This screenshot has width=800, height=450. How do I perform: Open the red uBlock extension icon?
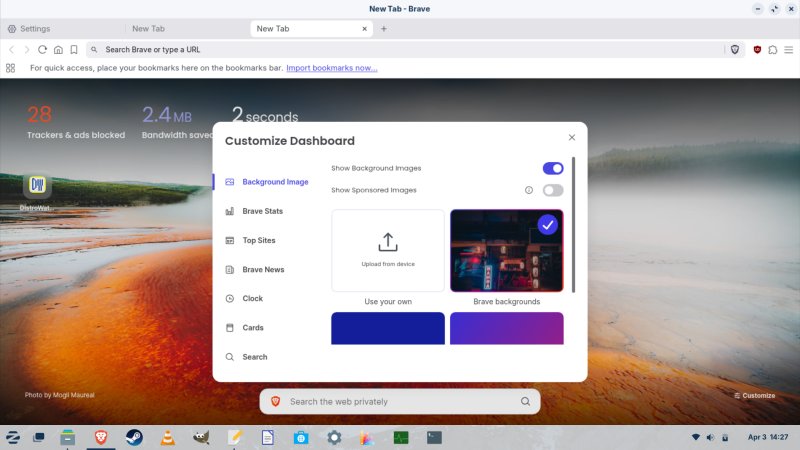pyautogui.click(x=757, y=49)
